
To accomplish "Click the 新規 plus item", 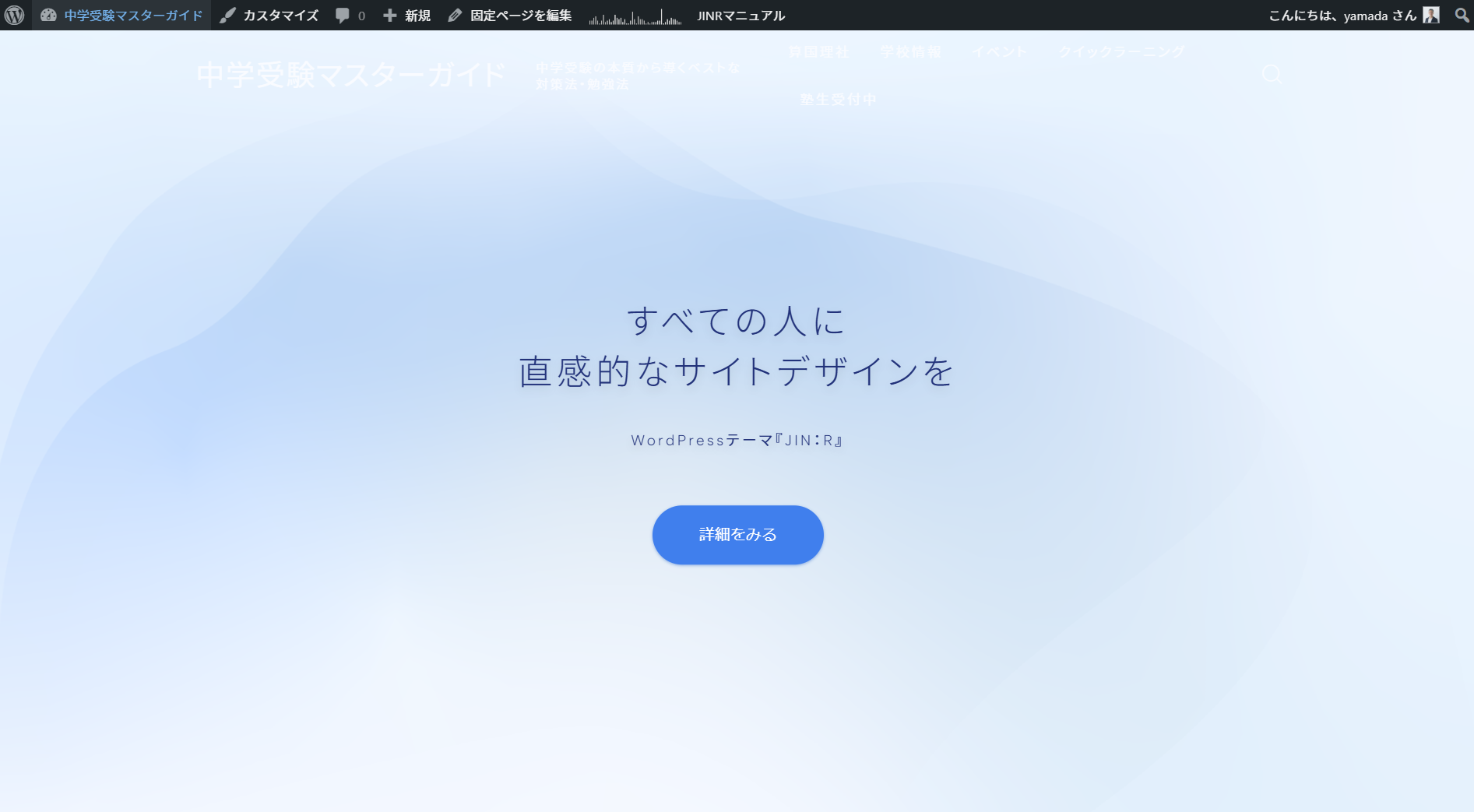I will (406, 16).
